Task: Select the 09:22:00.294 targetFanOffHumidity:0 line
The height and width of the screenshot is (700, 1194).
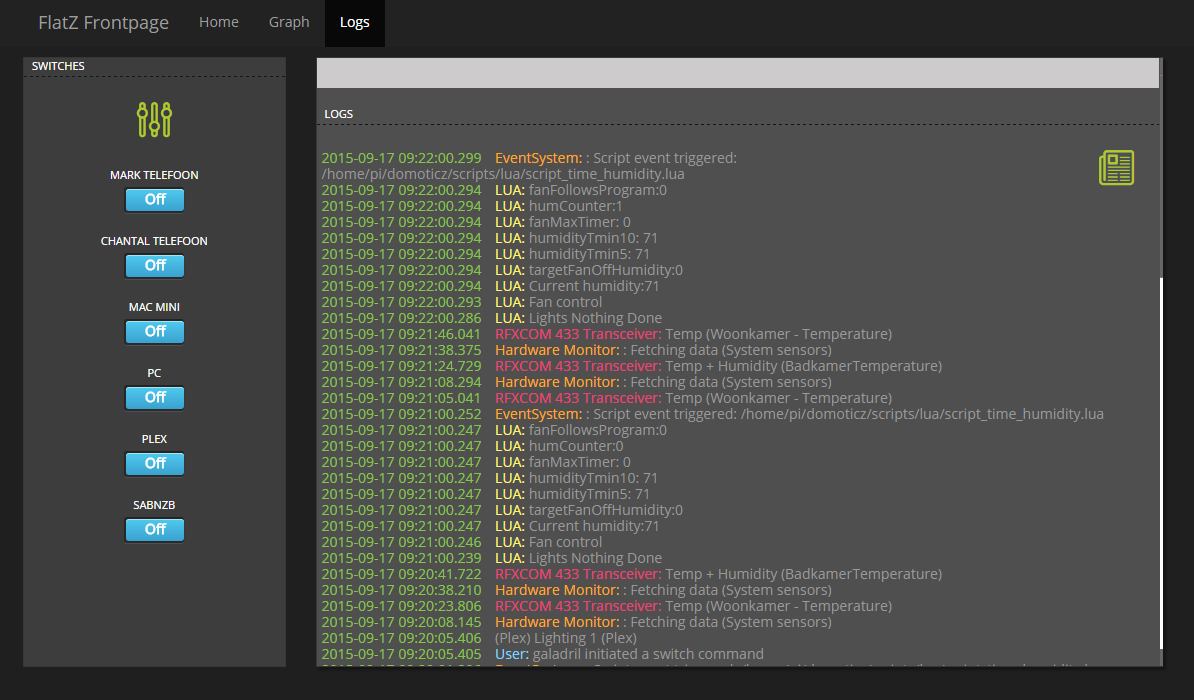Action: tap(502, 270)
